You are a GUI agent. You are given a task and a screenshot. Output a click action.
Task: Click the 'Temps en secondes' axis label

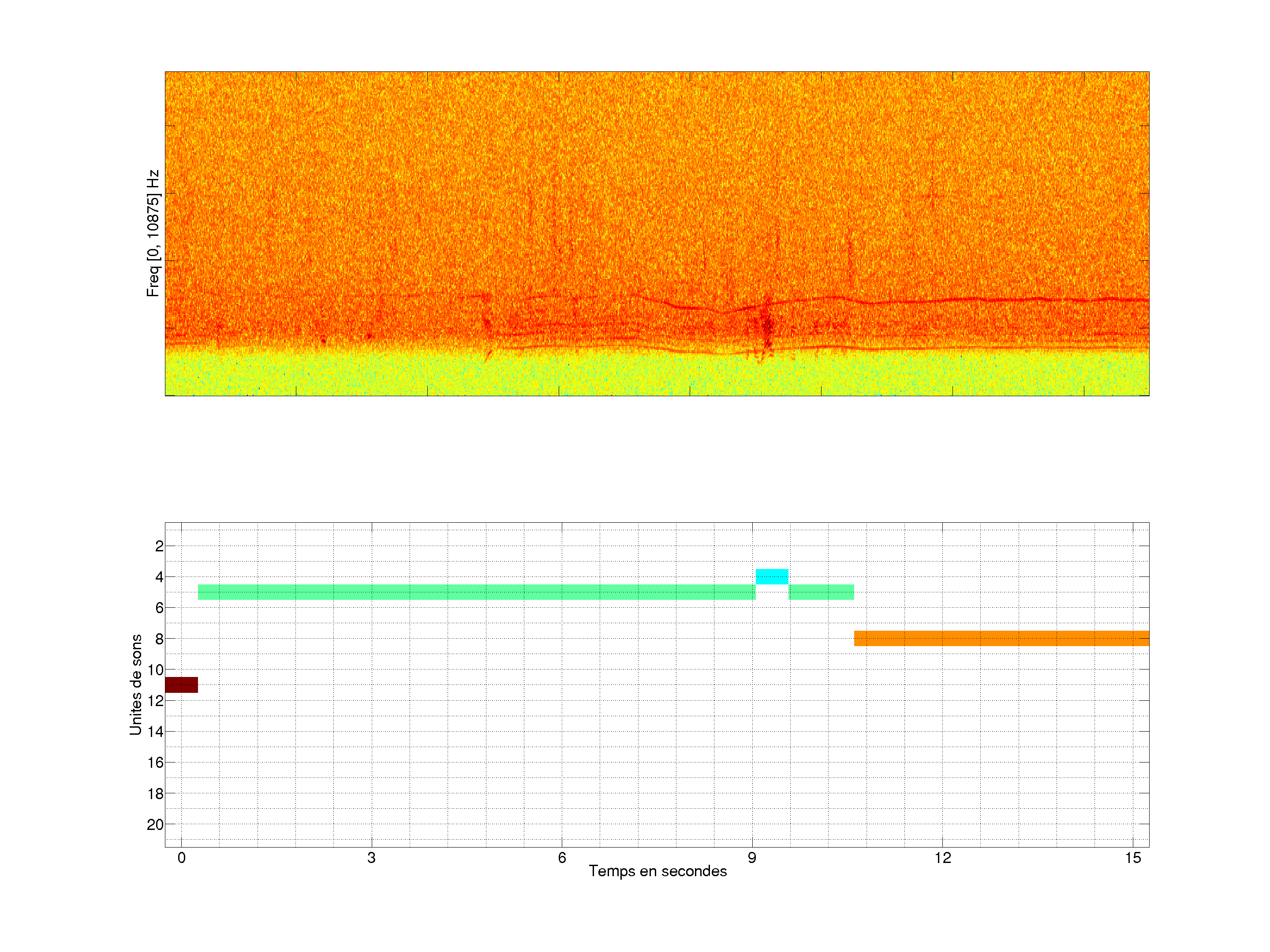click(657, 871)
